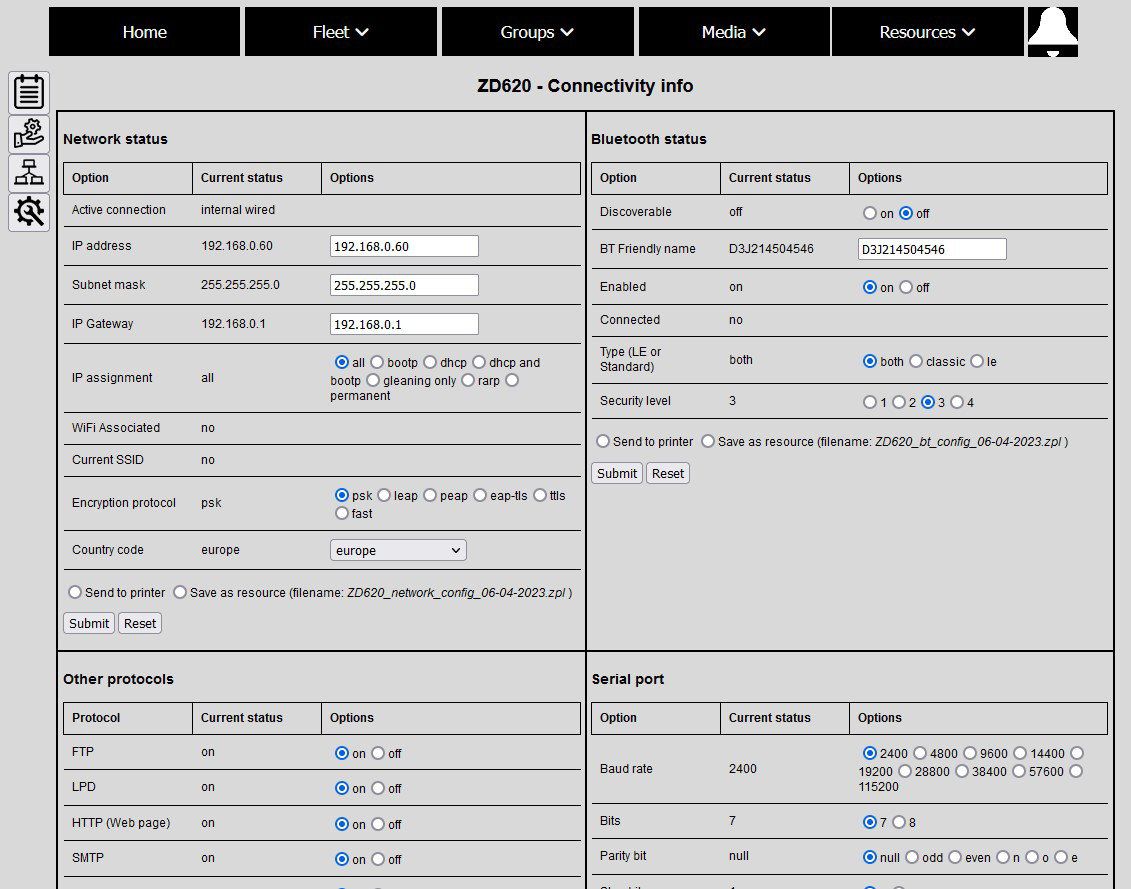Select rarp IP assignment option

(x=467, y=380)
